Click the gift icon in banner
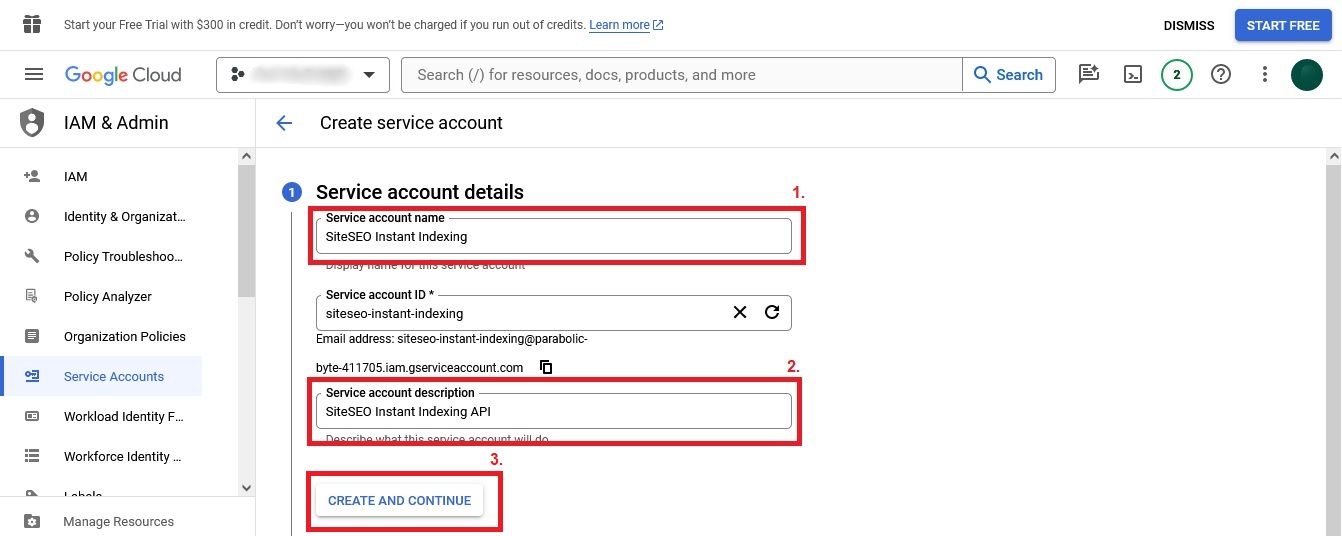This screenshot has width=1342, height=536. (33, 24)
